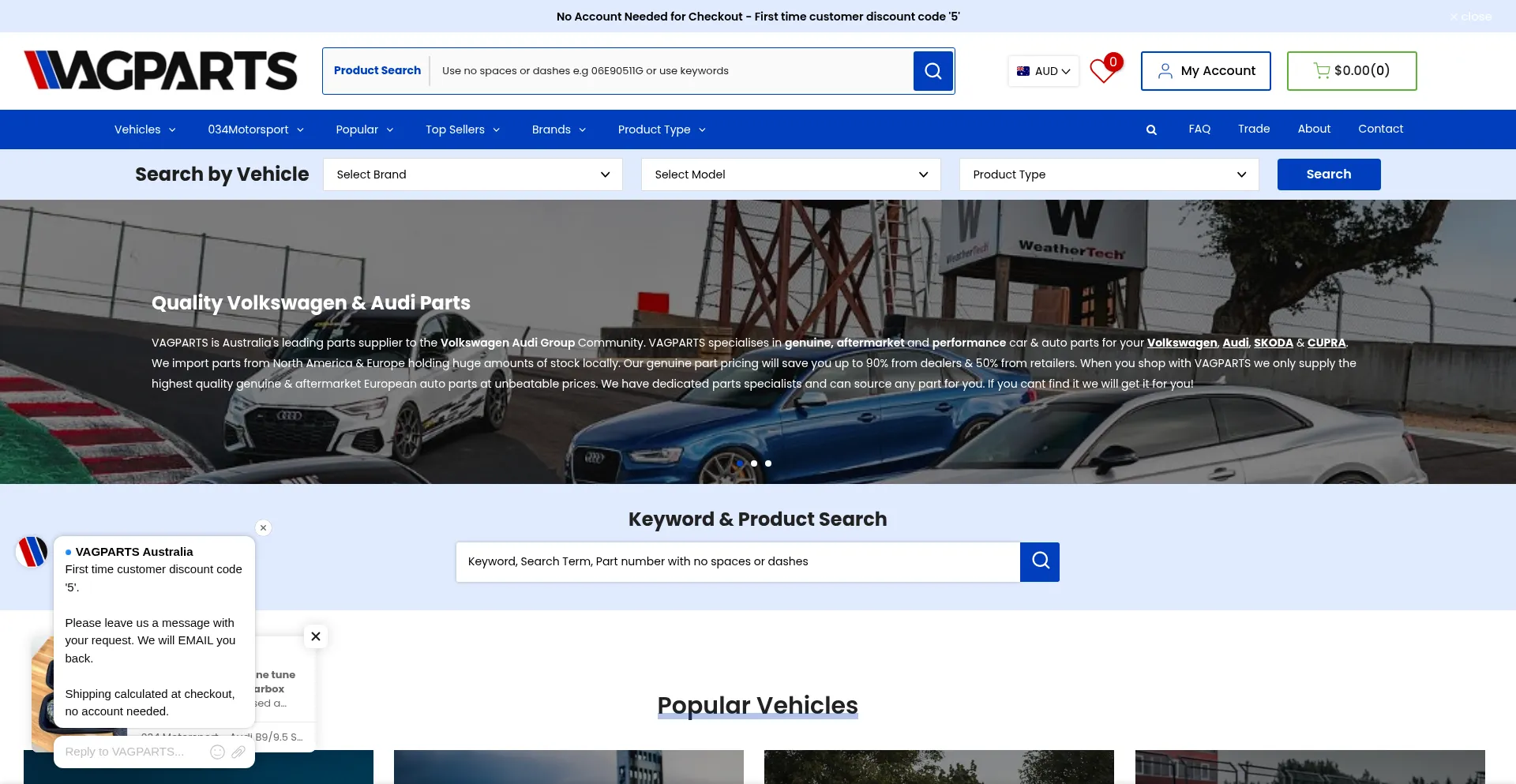Focus the top Product Search input field
The height and width of the screenshot is (784, 1516).
coord(671,71)
